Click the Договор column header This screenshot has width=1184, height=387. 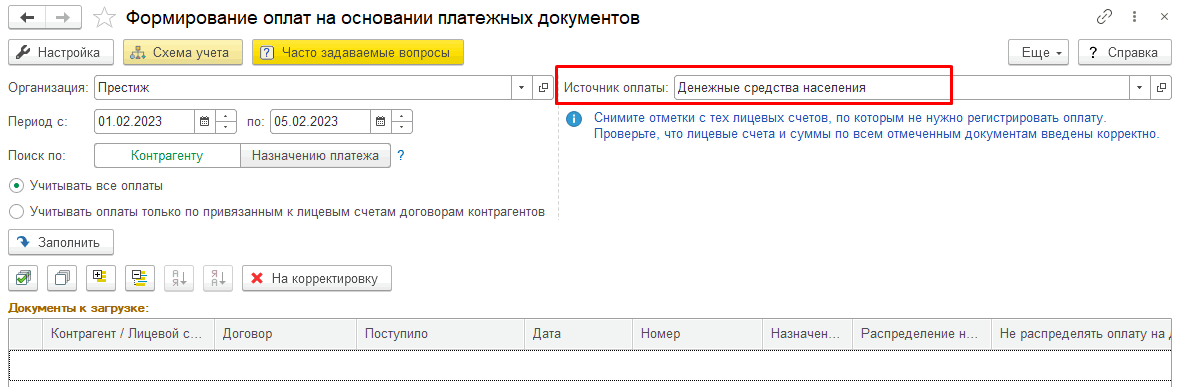point(285,333)
